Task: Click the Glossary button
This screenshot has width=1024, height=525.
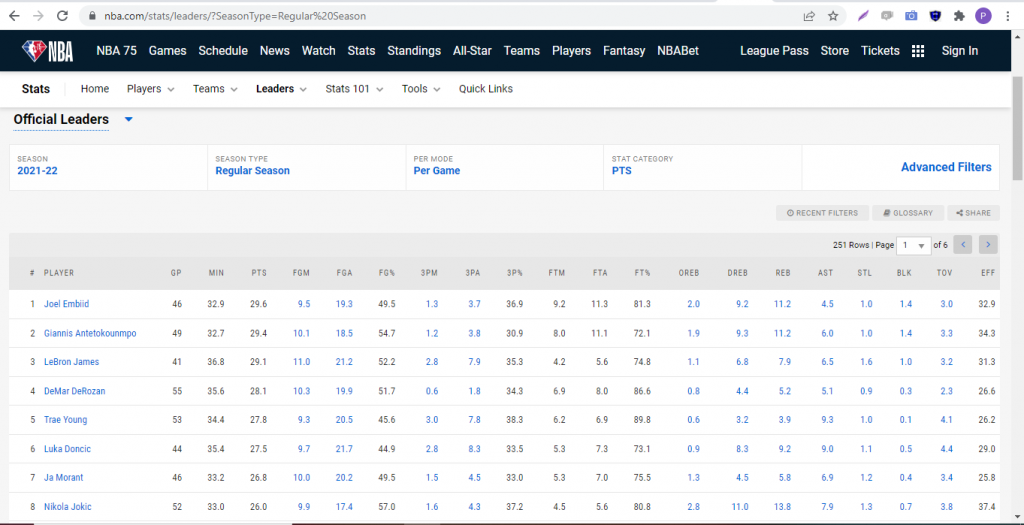Action: tap(908, 213)
